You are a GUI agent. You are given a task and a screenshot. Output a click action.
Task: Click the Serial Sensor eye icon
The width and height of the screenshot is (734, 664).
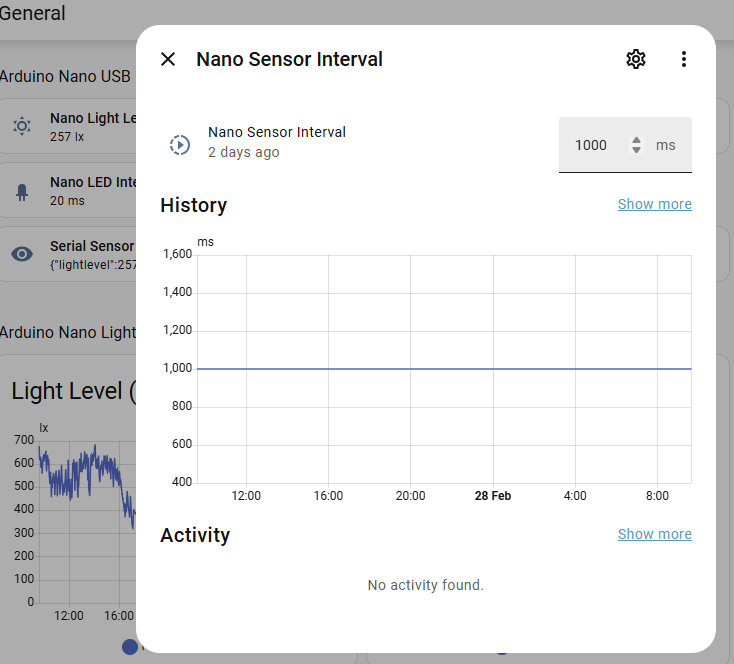coord(22,254)
